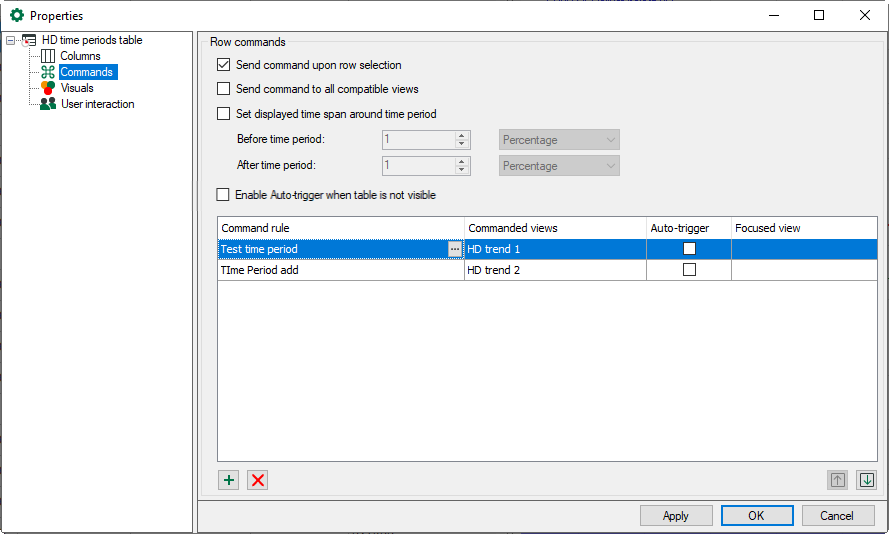This screenshot has height=534, width=889.
Task: Click the green plus add-row icon
Action: pyautogui.click(x=229, y=480)
